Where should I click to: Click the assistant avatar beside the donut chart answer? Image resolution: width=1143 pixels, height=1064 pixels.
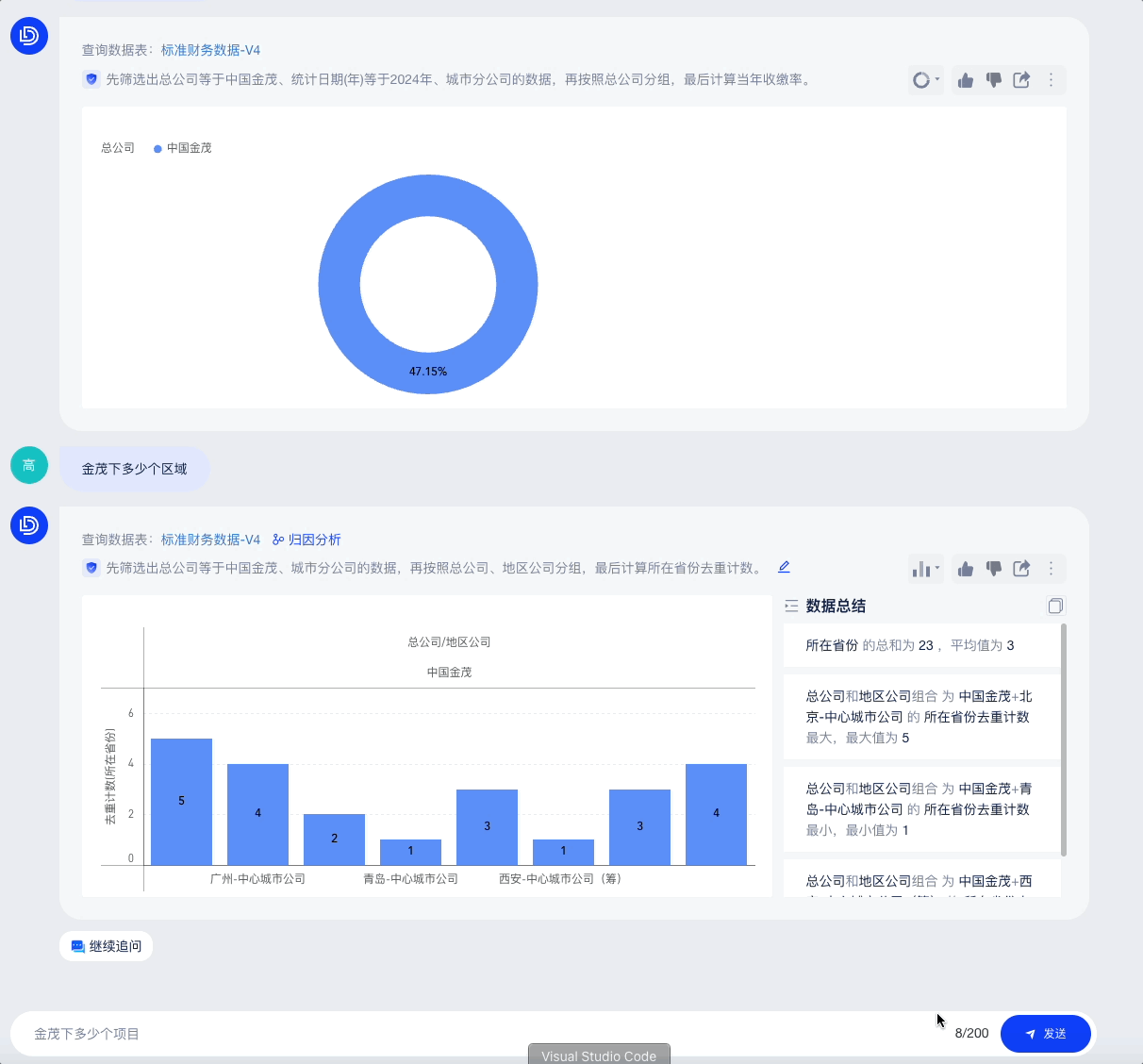point(29,36)
